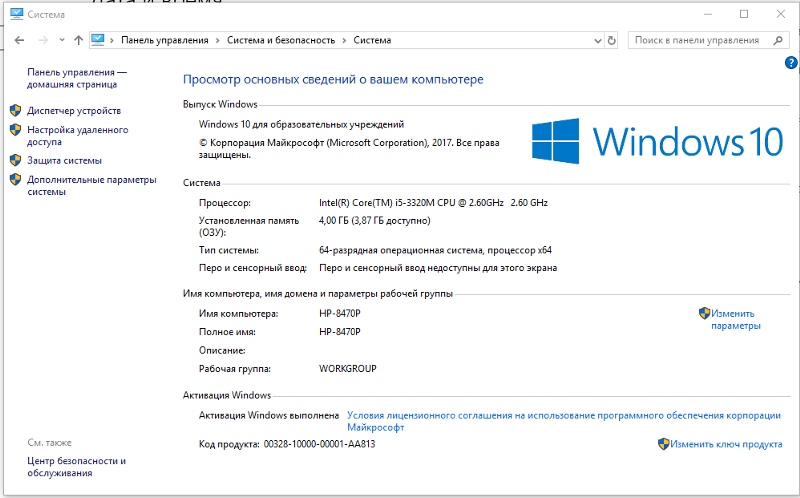
Task: Select the 'Панель управления' breadcrumb
Action: pos(165,40)
